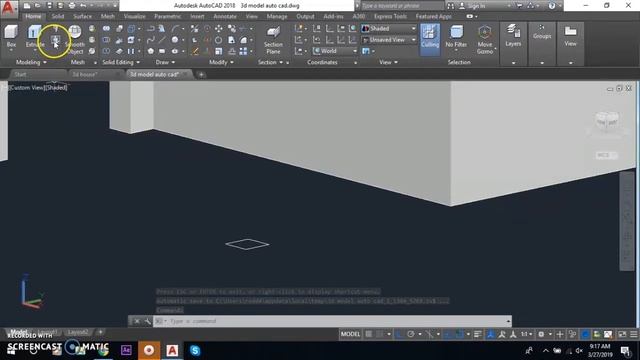This screenshot has height=360, width=640.
Task: Click the Customization menu icon in status bar
Action: coord(634,334)
